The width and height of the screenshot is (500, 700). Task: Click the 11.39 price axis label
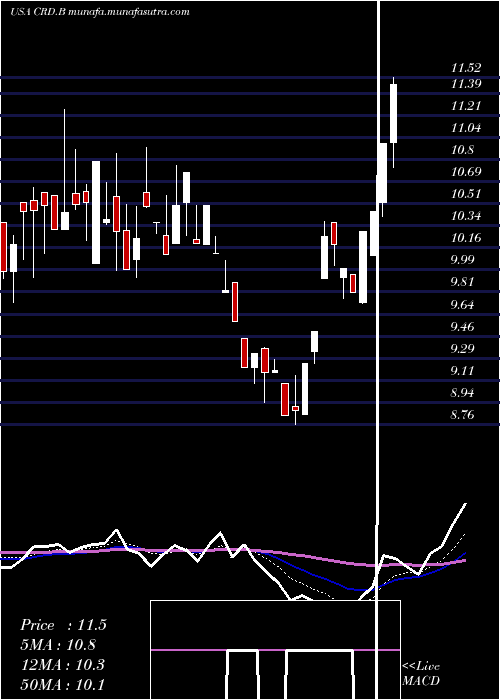point(466,83)
